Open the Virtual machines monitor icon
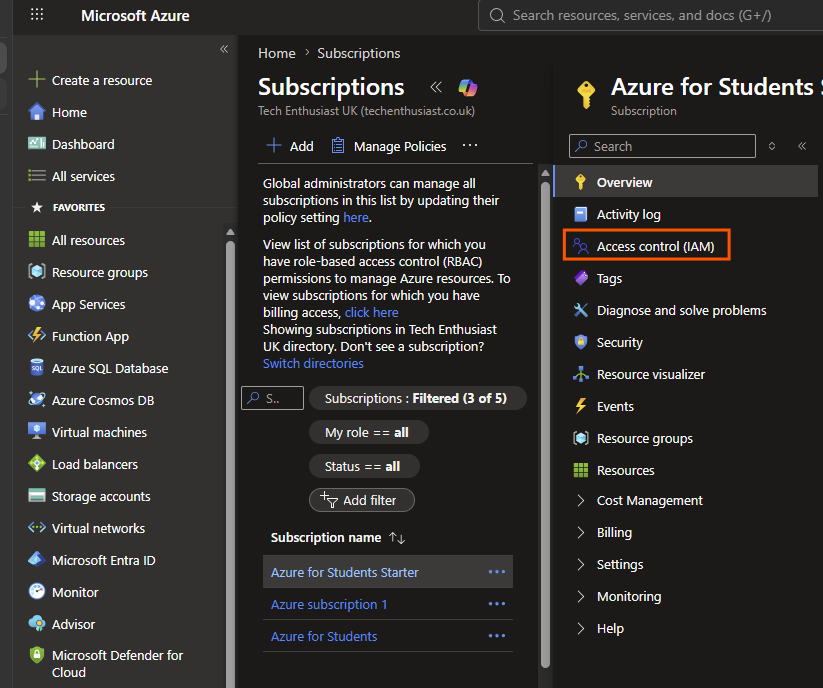 click(x=37, y=432)
